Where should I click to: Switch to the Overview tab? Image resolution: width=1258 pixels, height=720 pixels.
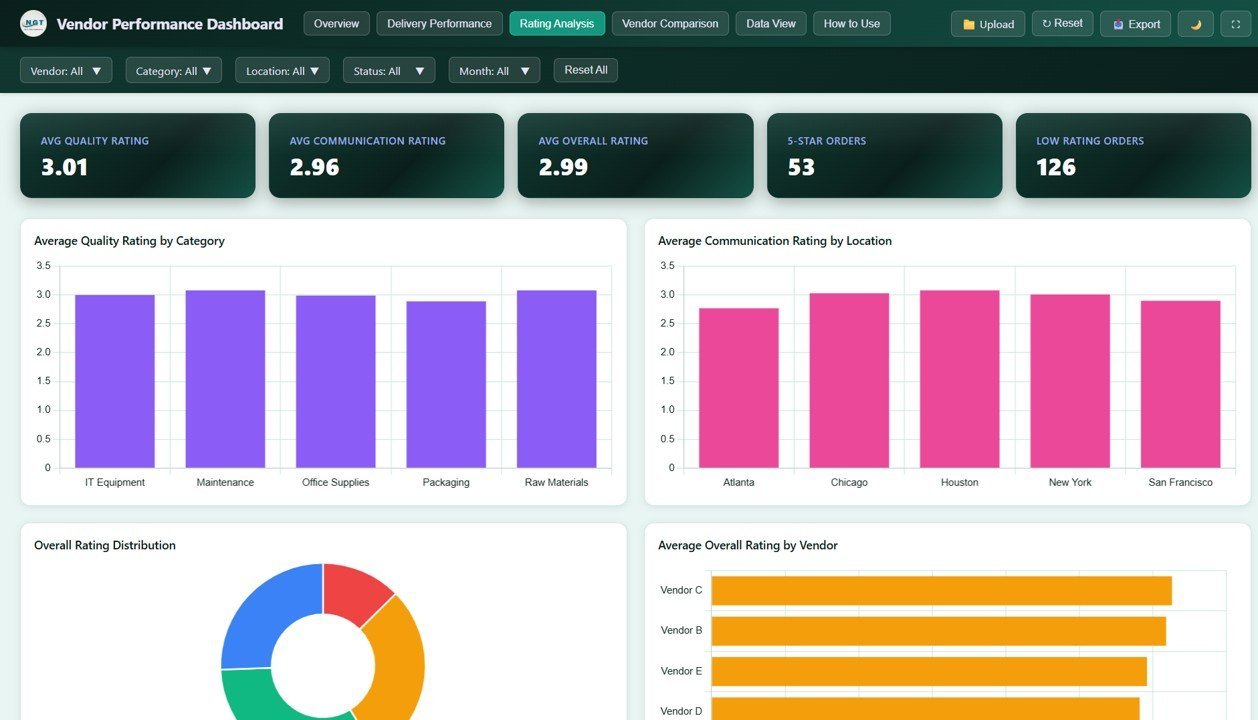click(336, 22)
